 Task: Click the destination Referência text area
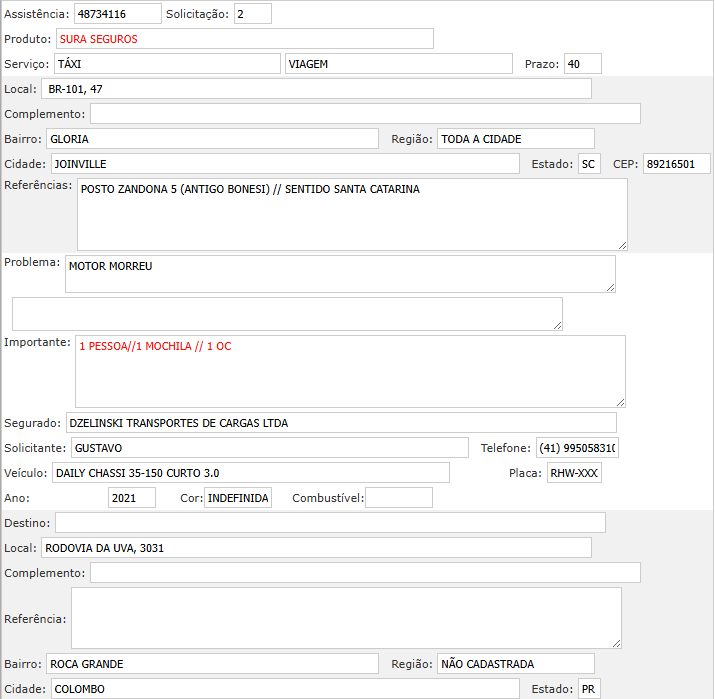pyautogui.click(x=347, y=618)
